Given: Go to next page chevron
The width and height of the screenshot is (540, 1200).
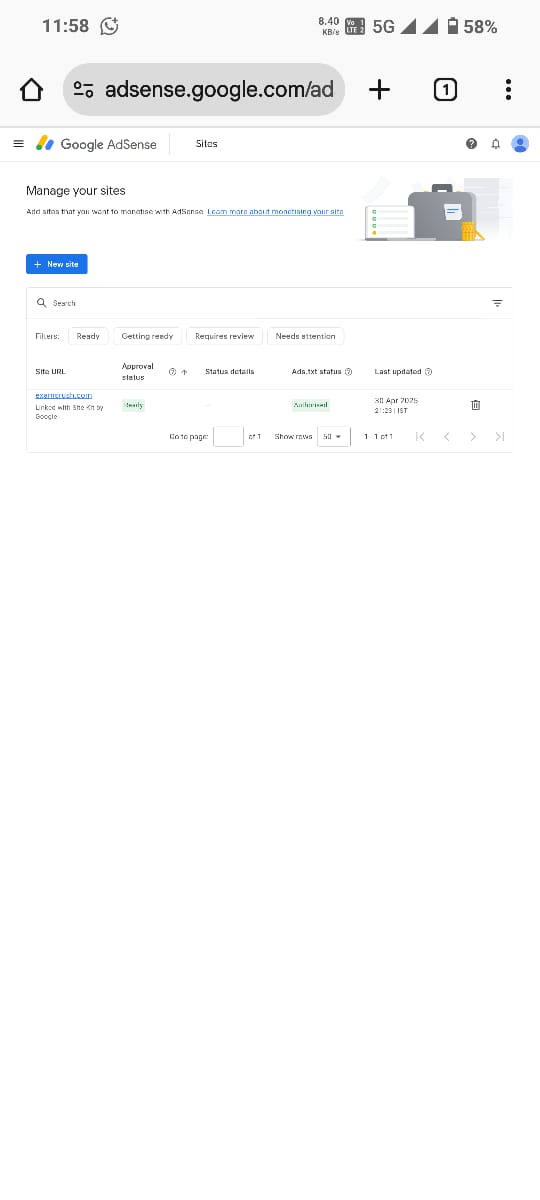Looking at the screenshot, I should [x=473, y=437].
